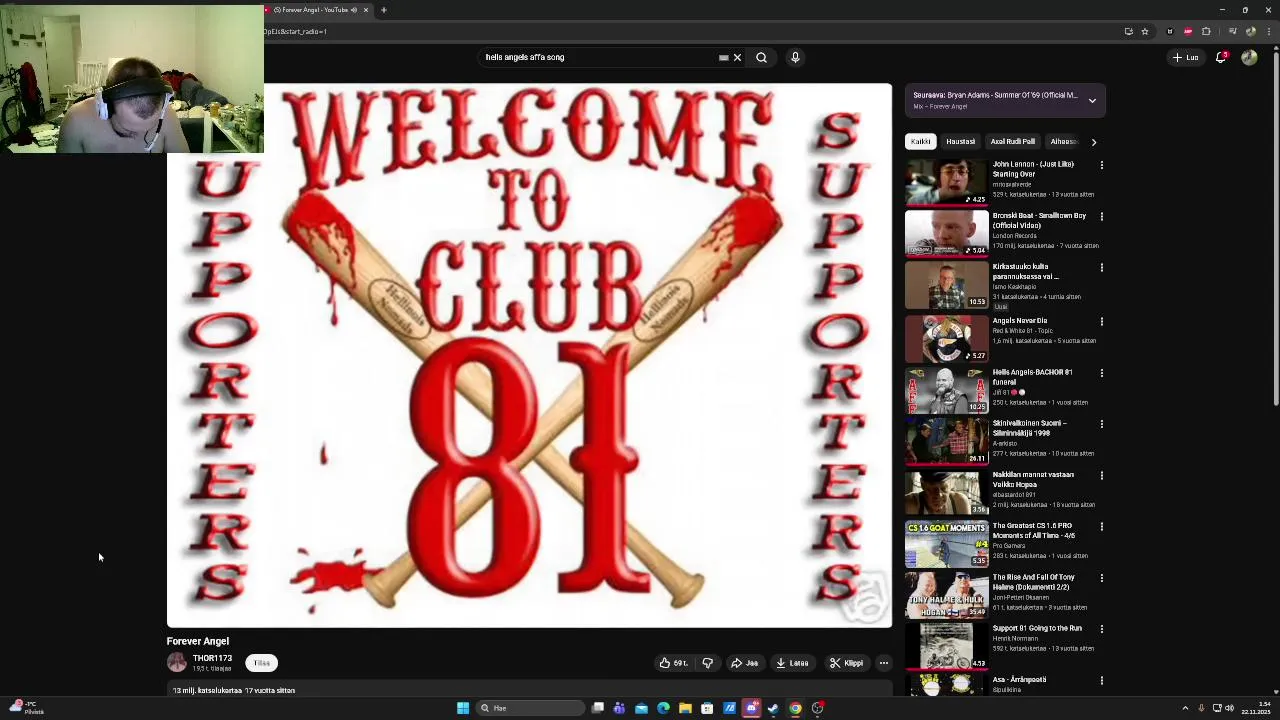Show more filter chips with right arrow

(x=1093, y=141)
